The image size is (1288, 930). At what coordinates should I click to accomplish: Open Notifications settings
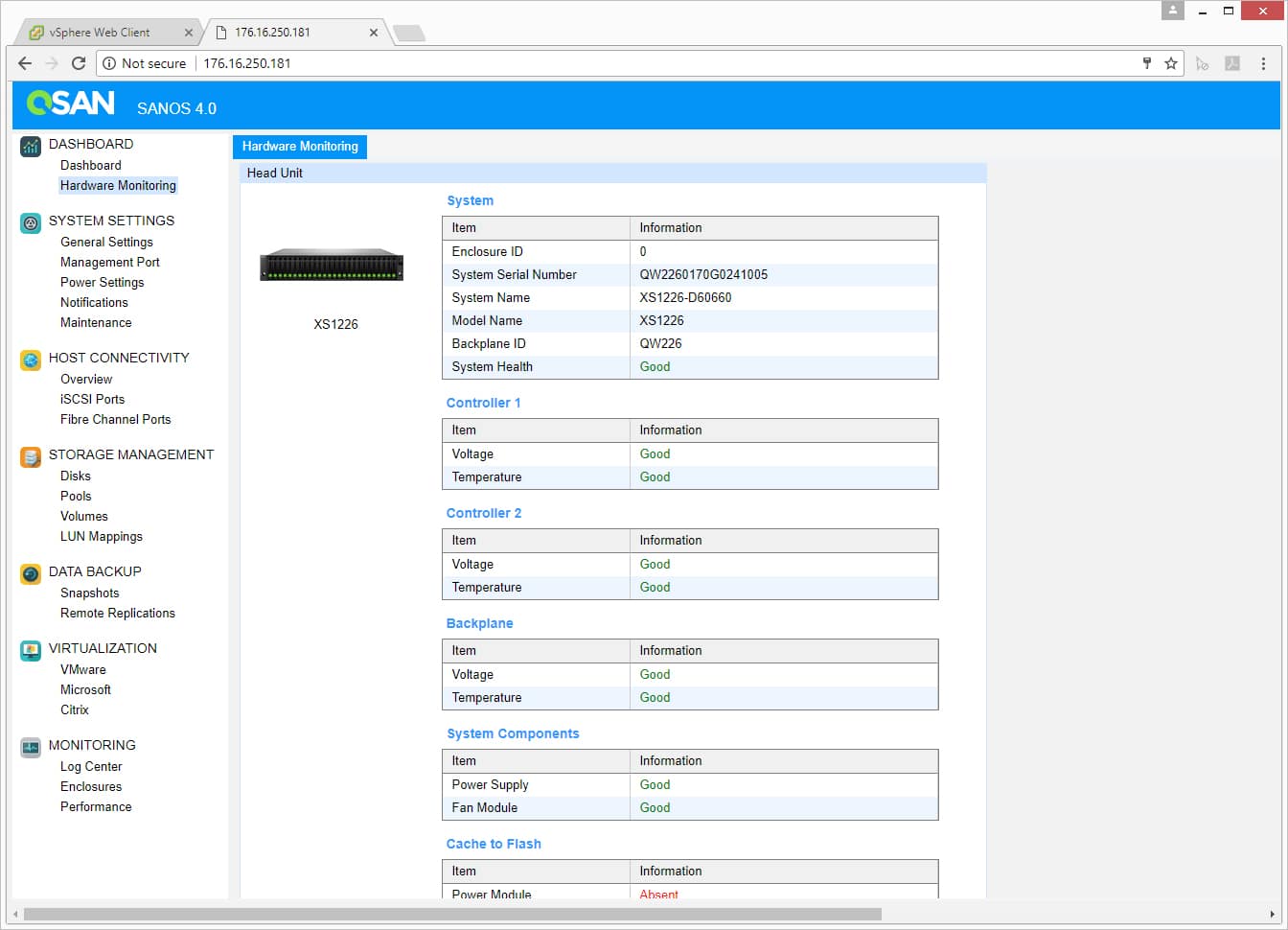point(94,302)
